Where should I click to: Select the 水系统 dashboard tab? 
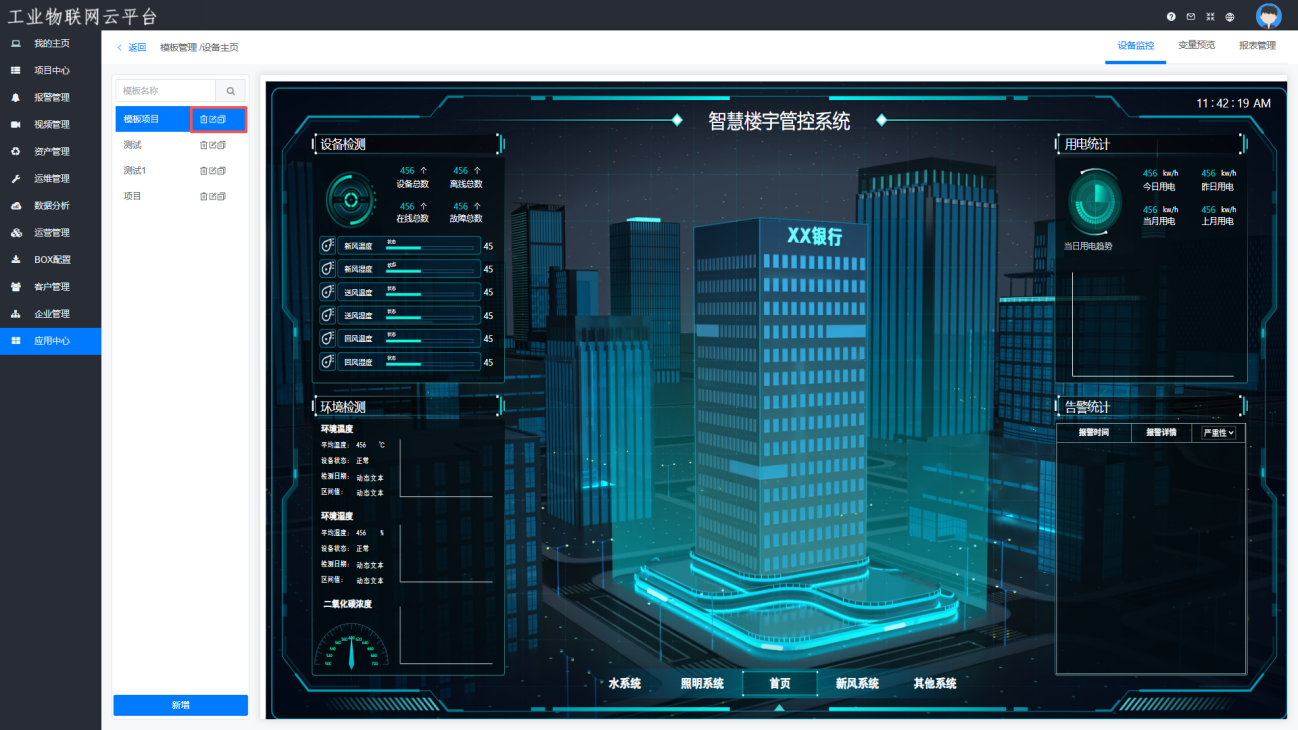pyautogui.click(x=625, y=684)
